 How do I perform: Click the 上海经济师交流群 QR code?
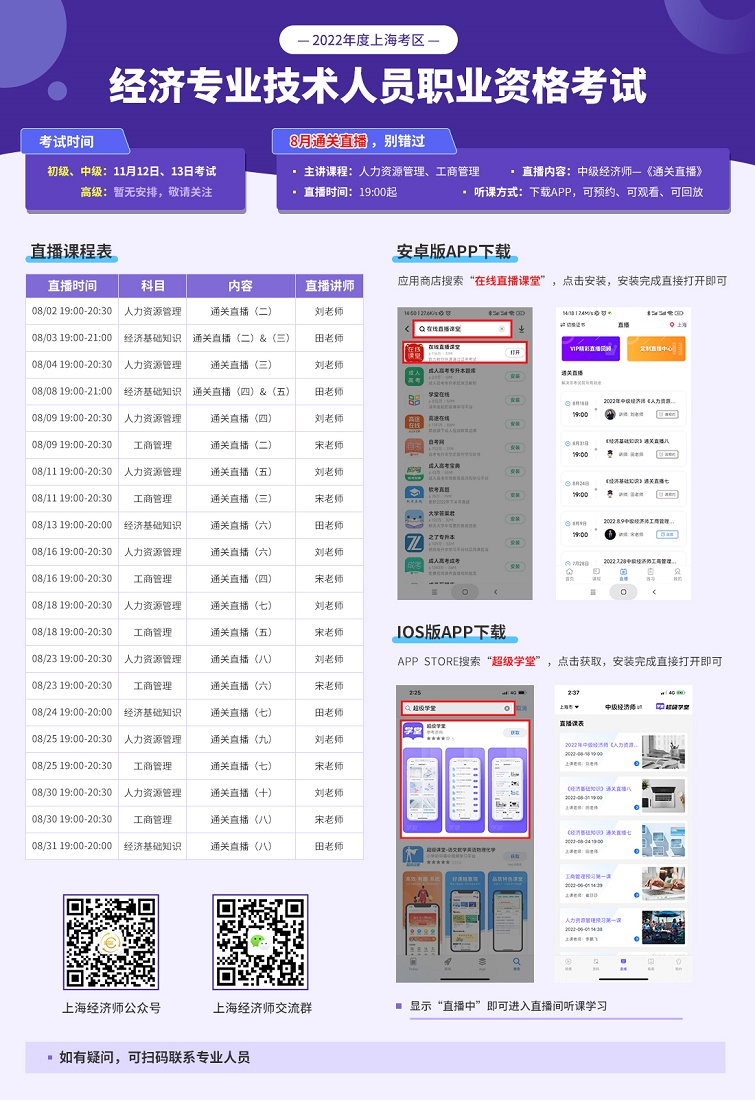(x=260, y=942)
